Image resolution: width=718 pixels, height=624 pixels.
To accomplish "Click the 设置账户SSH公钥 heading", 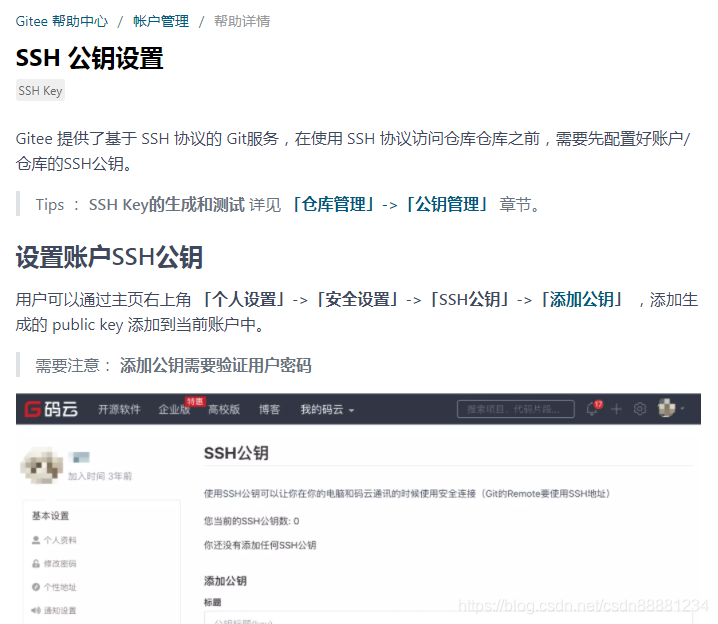I will point(109,257).
